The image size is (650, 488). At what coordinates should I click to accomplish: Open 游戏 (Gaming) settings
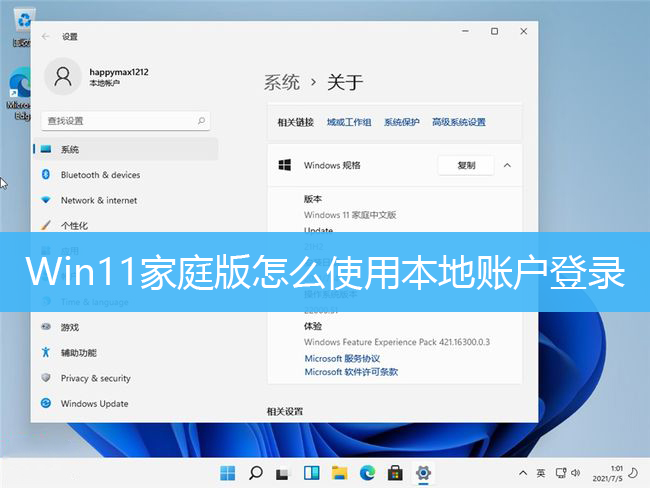(69, 327)
